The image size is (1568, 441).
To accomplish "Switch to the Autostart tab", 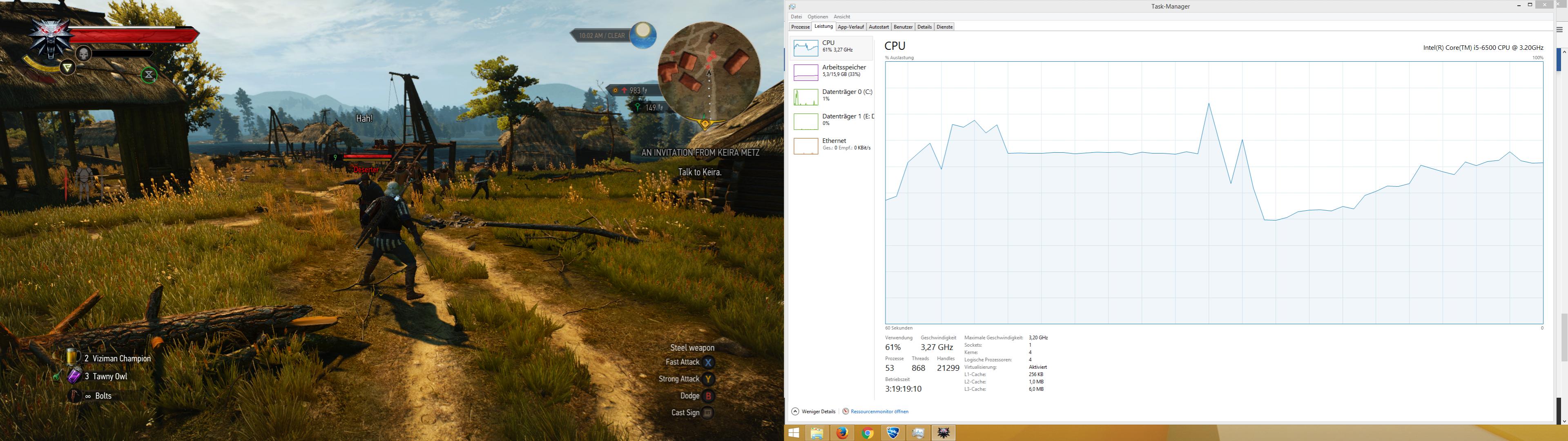I will [878, 27].
